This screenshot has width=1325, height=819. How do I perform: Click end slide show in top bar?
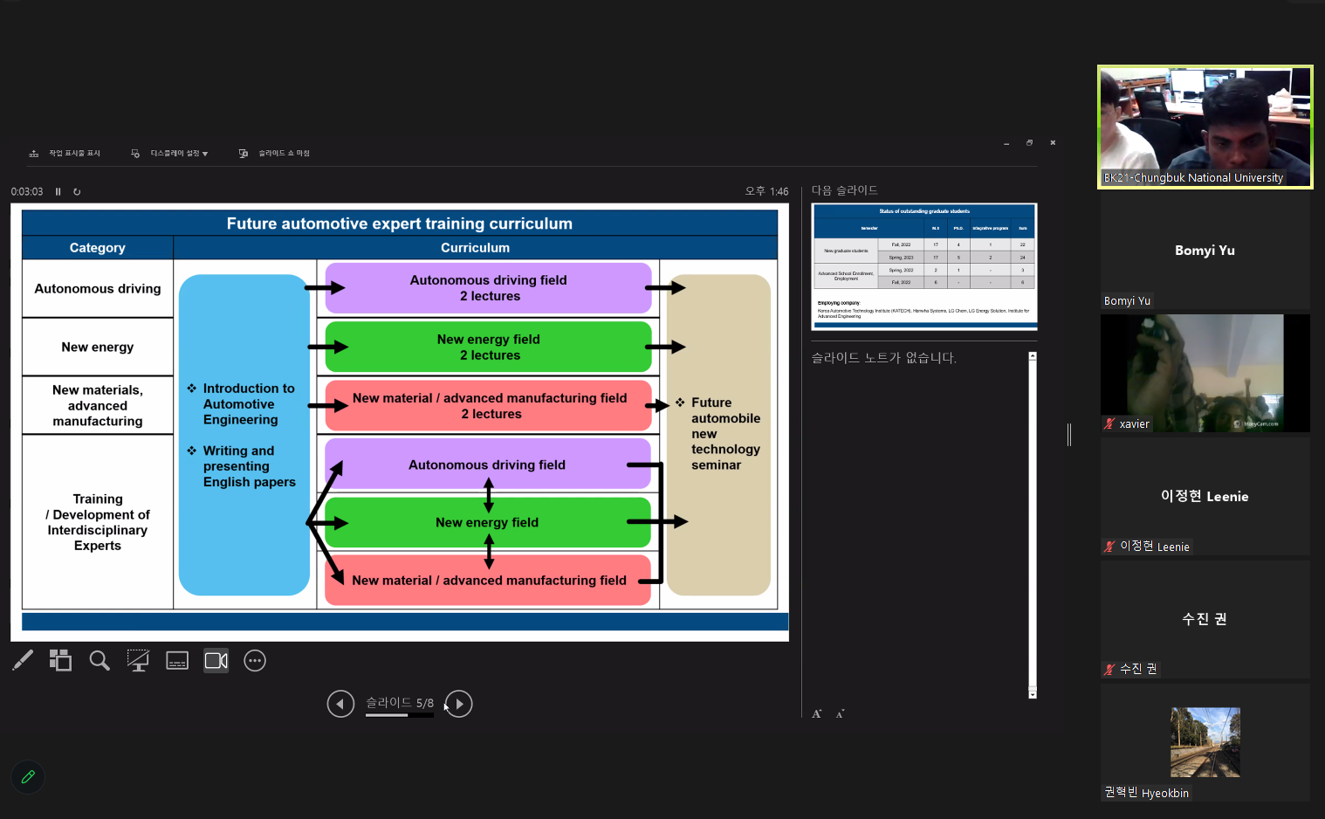tap(274, 153)
